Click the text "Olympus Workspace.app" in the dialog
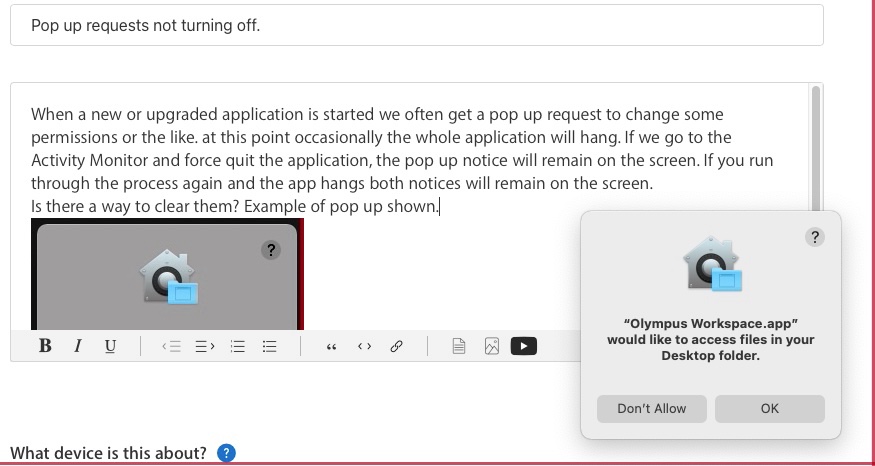 coord(710,324)
